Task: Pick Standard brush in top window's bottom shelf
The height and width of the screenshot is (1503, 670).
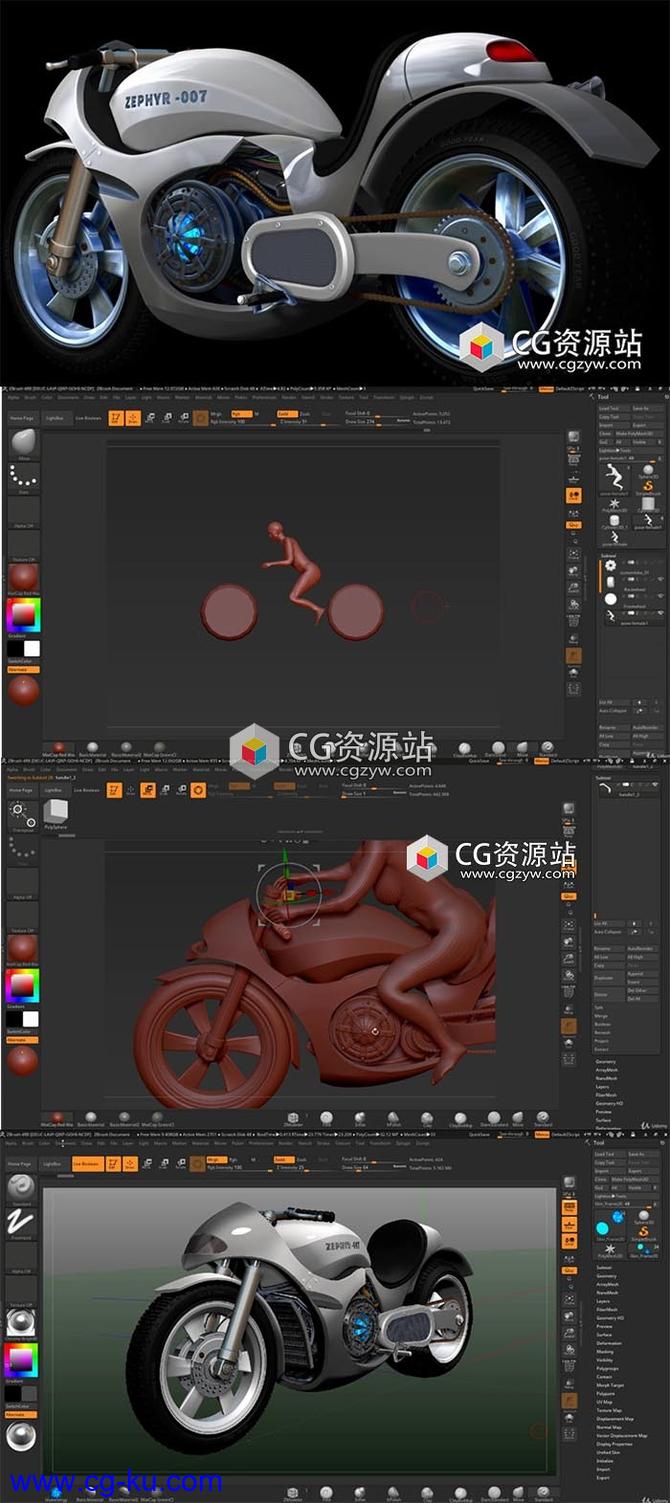Action: point(548,748)
